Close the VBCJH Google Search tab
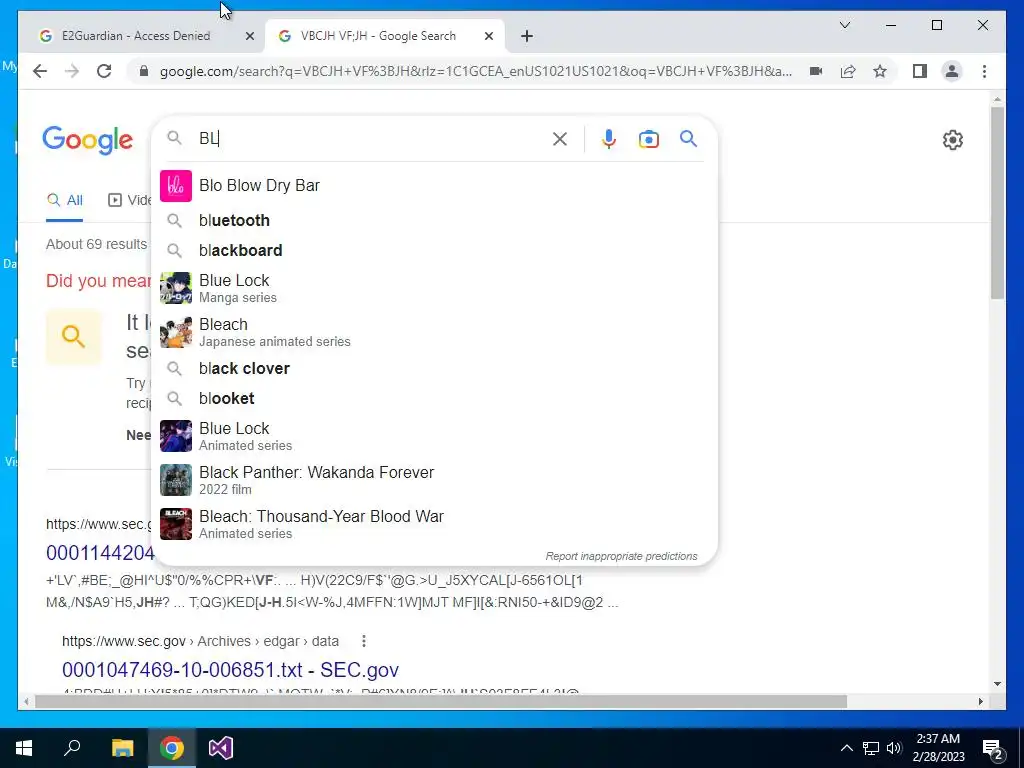Viewport: 1024px width, 768px height. point(488,37)
